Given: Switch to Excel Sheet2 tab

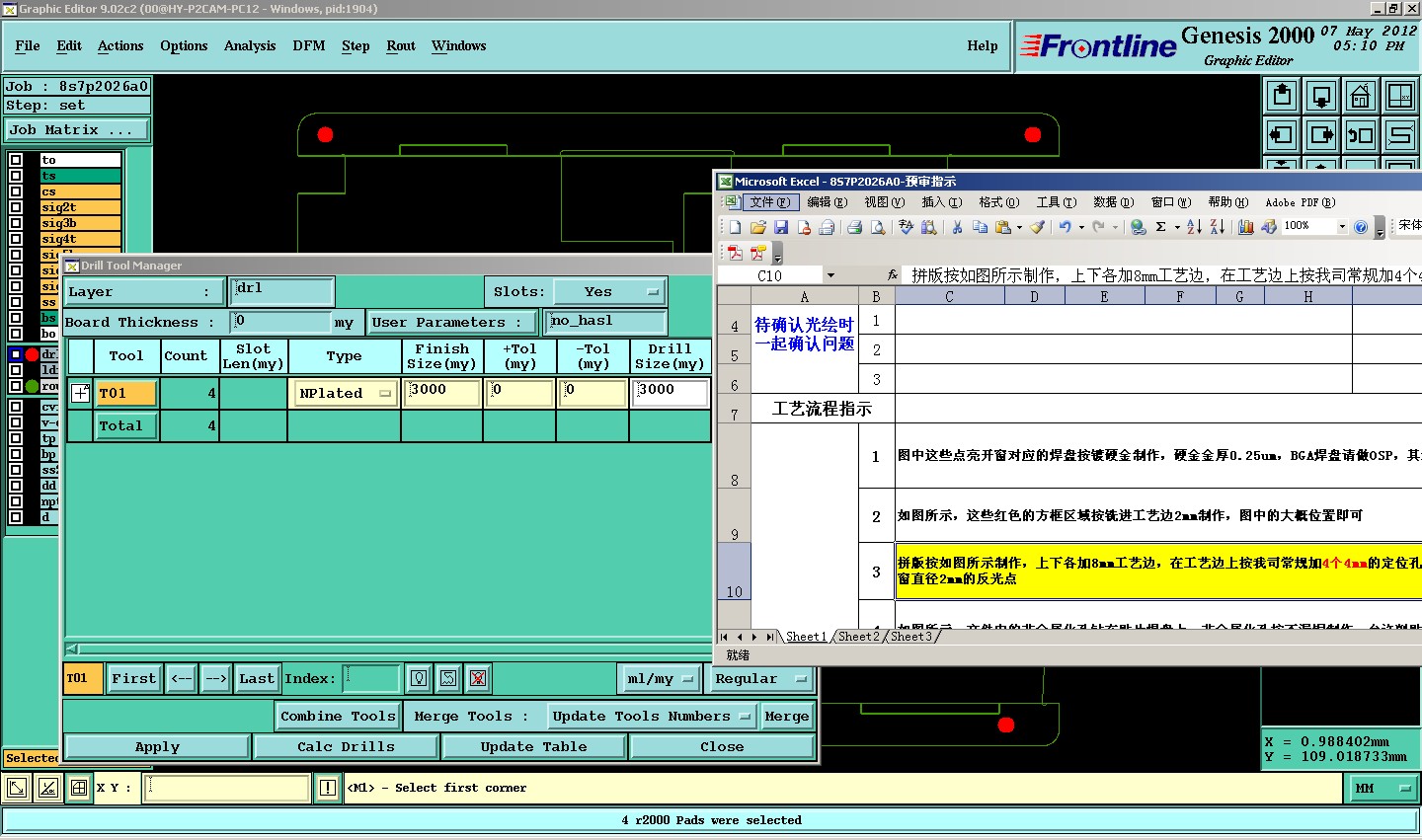Looking at the screenshot, I should 858,637.
